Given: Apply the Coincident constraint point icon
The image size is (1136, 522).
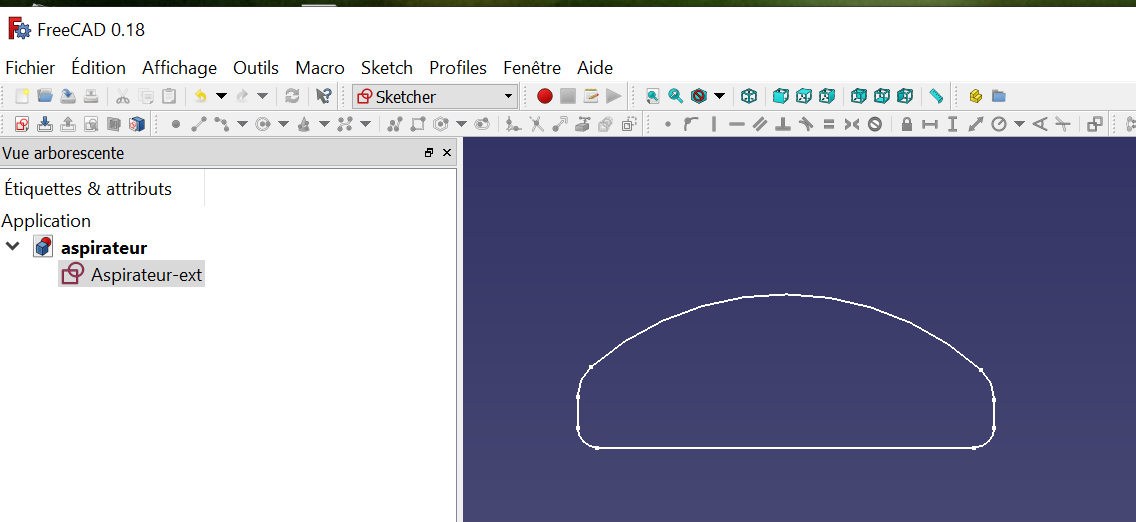Looking at the screenshot, I should point(667,125).
